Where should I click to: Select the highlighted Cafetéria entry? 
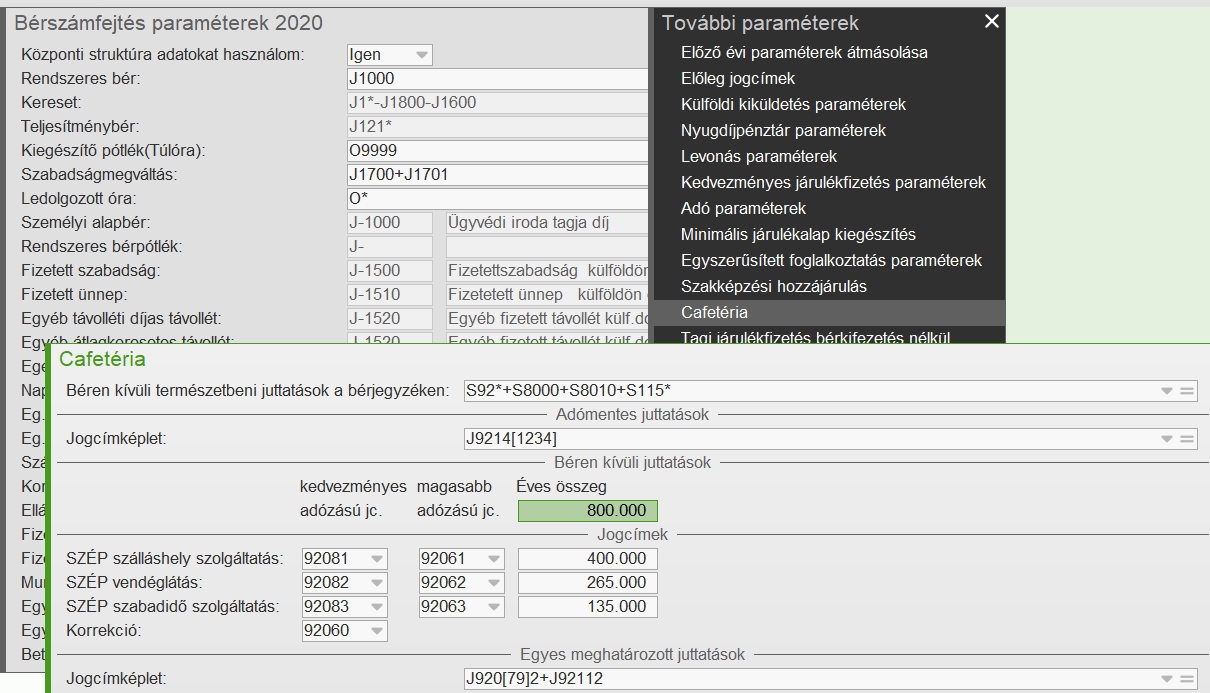pos(827,312)
